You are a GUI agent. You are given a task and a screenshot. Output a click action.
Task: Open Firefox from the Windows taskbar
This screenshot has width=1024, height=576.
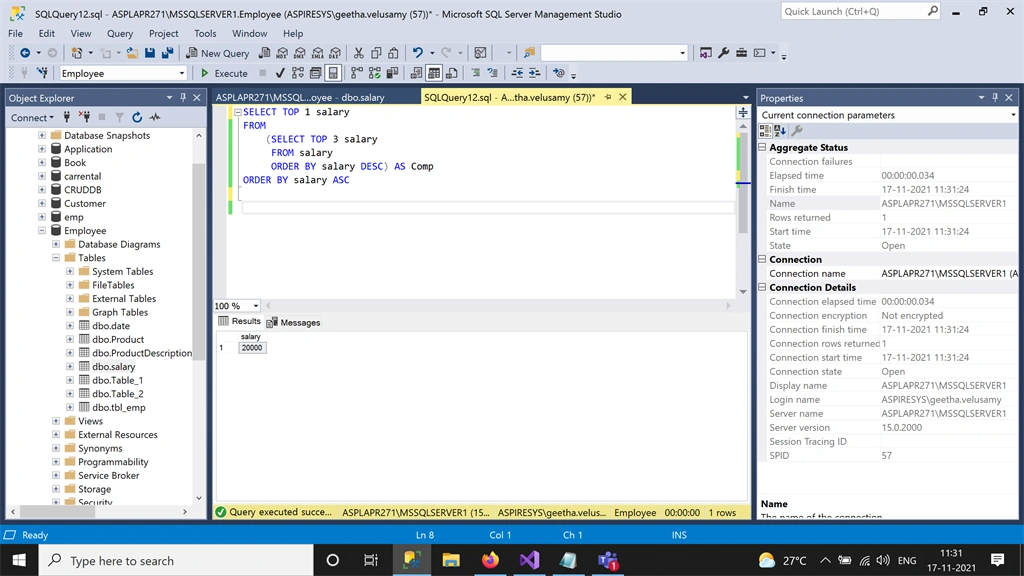tap(490, 560)
